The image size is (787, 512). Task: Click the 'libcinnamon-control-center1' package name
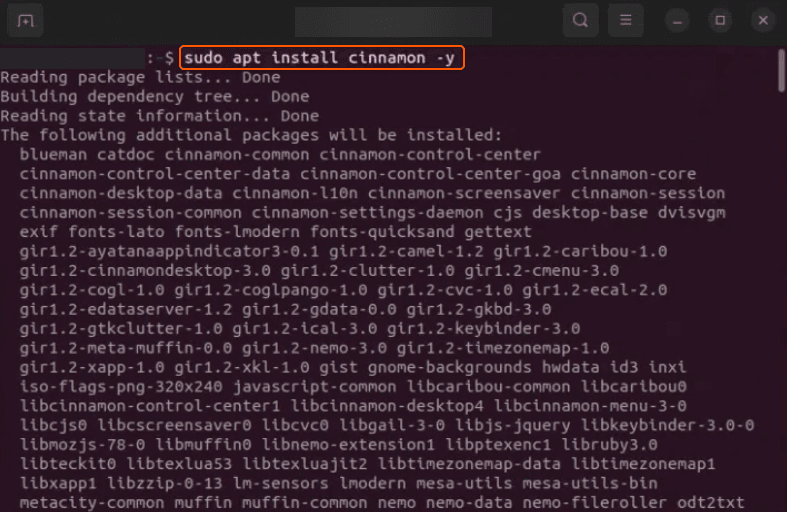(x=150, y=406)
